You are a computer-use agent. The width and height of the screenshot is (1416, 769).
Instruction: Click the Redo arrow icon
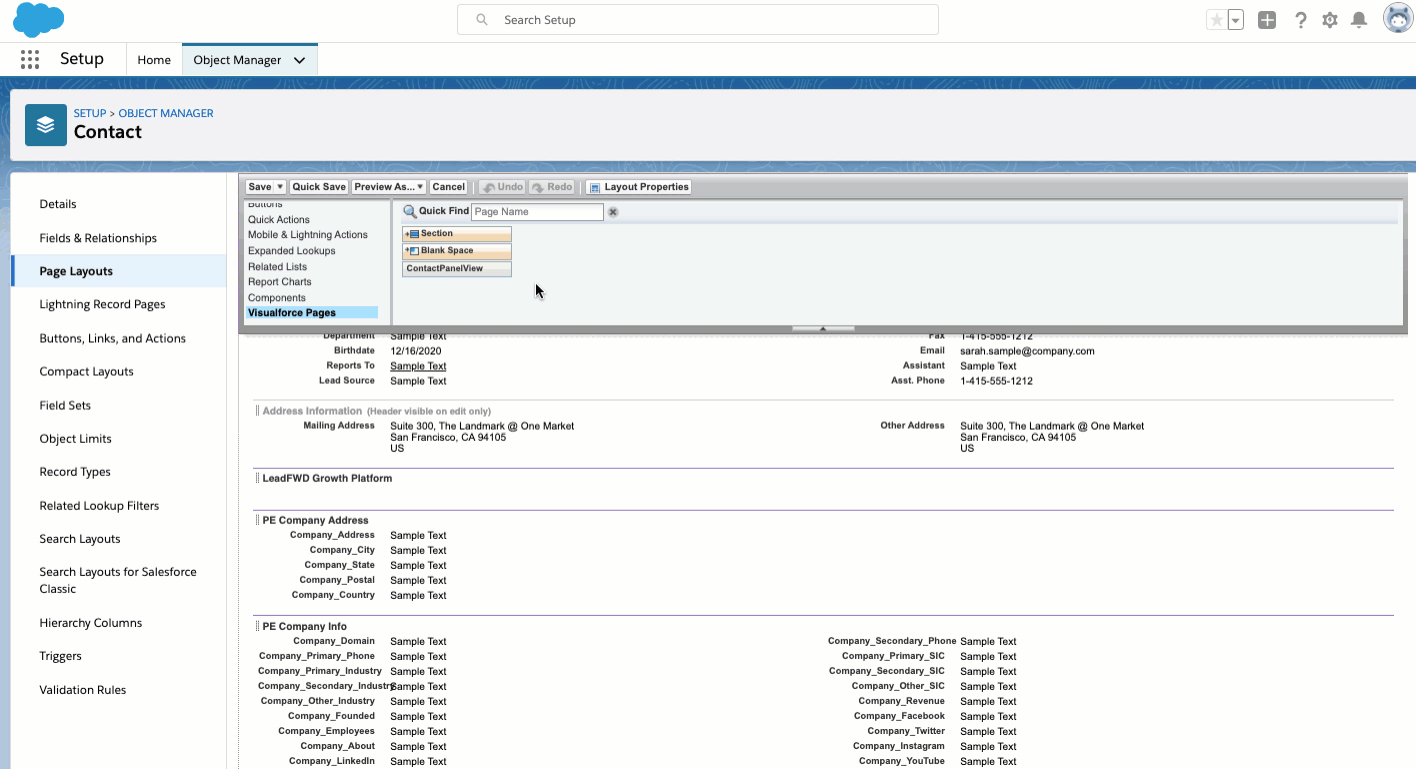click(538, 187)
